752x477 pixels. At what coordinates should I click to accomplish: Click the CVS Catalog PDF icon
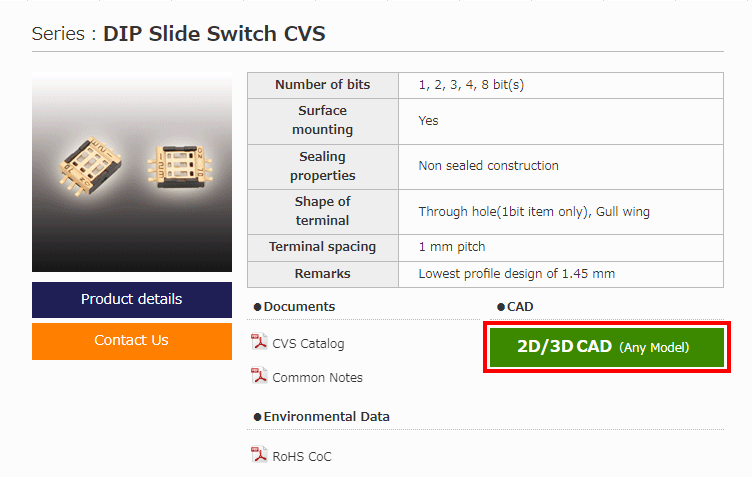[x=259, y=342]
